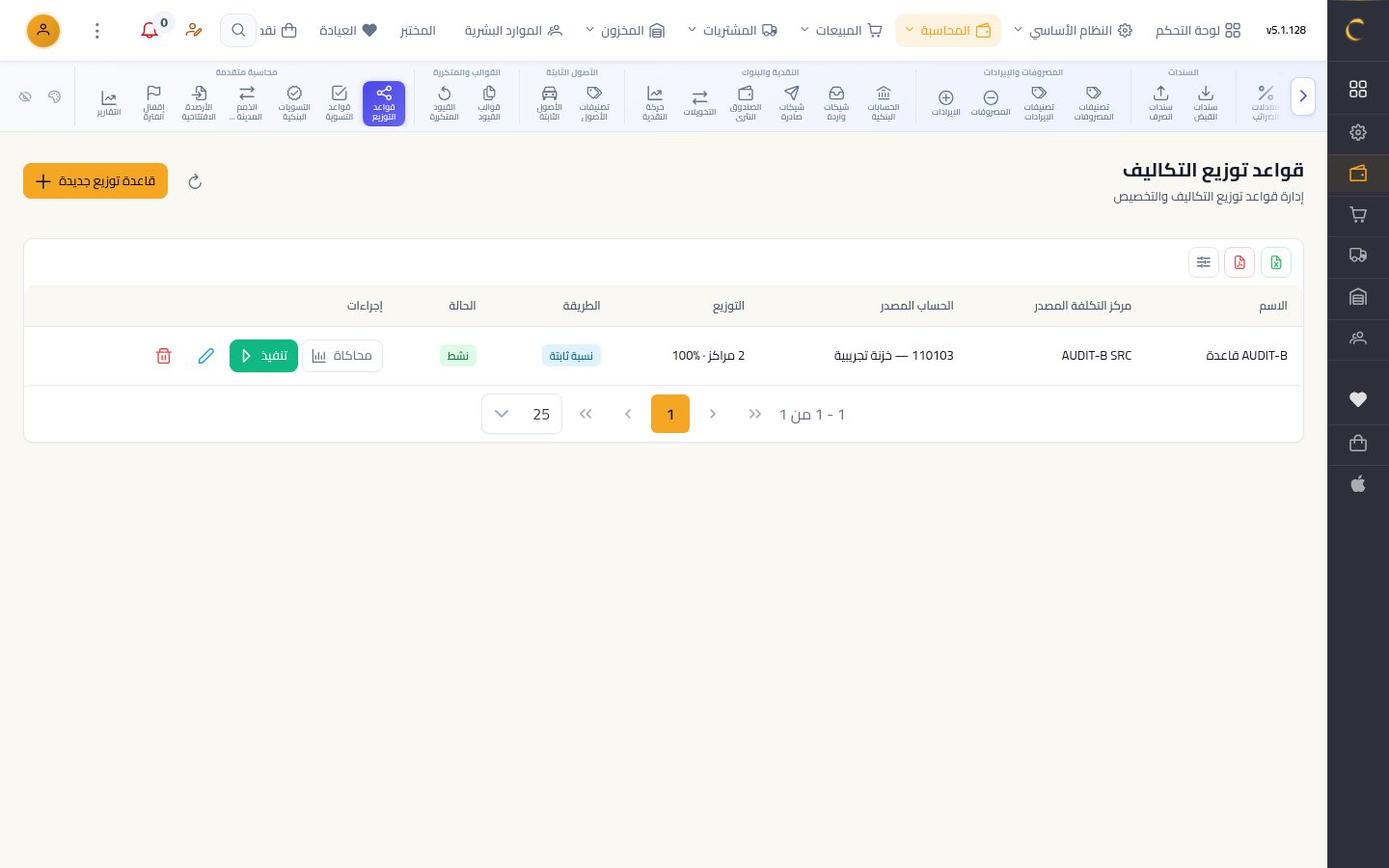Click the green تنفيذ execute button

tap(263, 356)
